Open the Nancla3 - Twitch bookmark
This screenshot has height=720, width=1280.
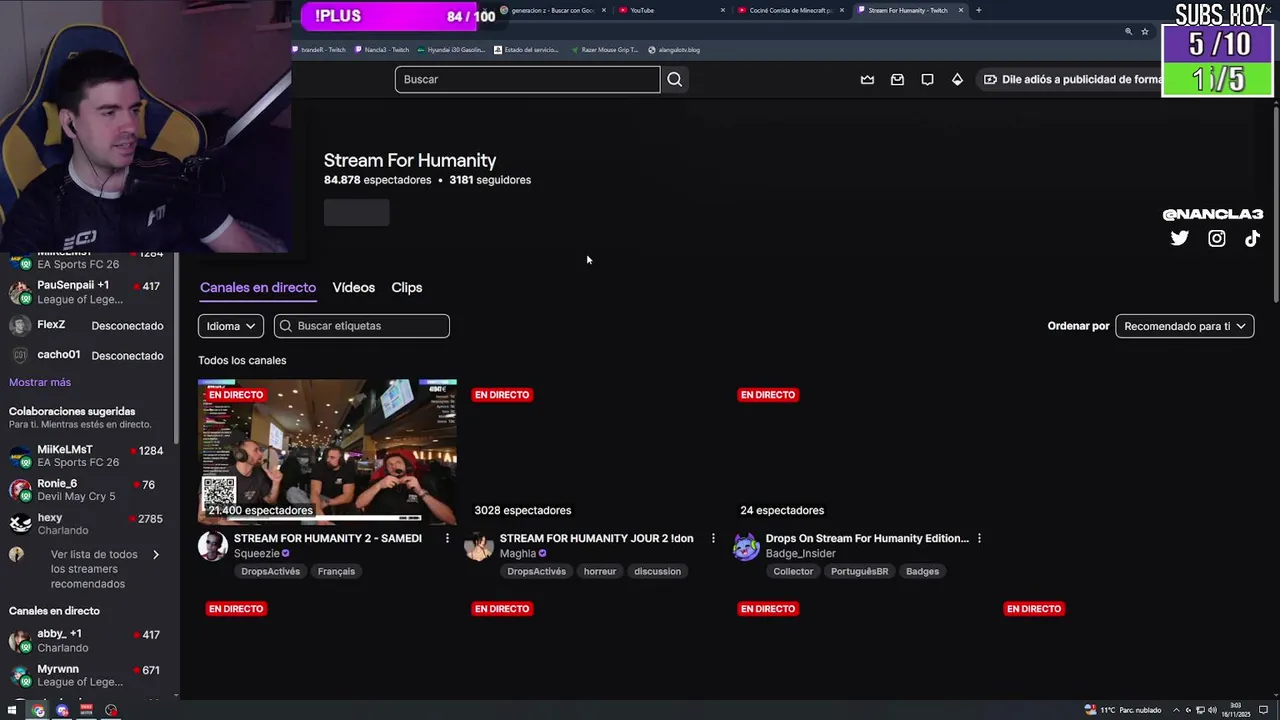pyautogui.click(x=381, y=49)
